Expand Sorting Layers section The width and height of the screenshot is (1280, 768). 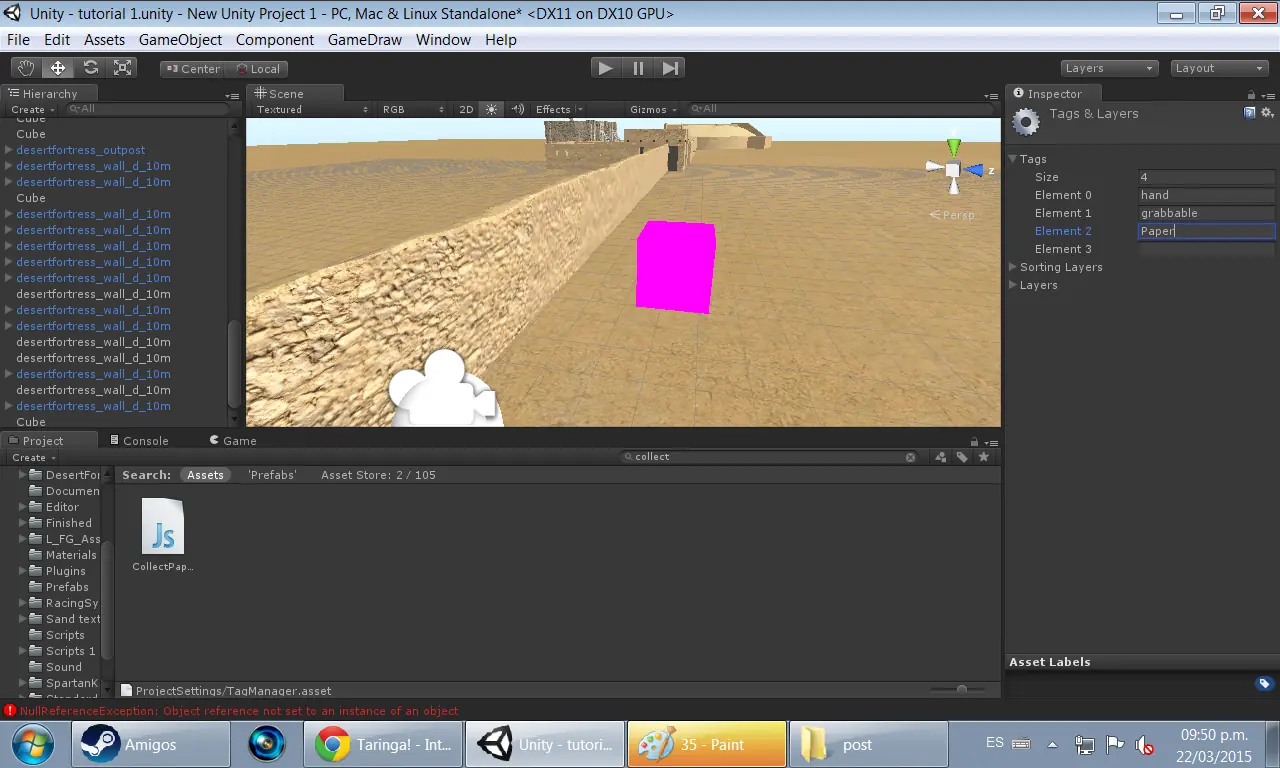coord(1012,267)
